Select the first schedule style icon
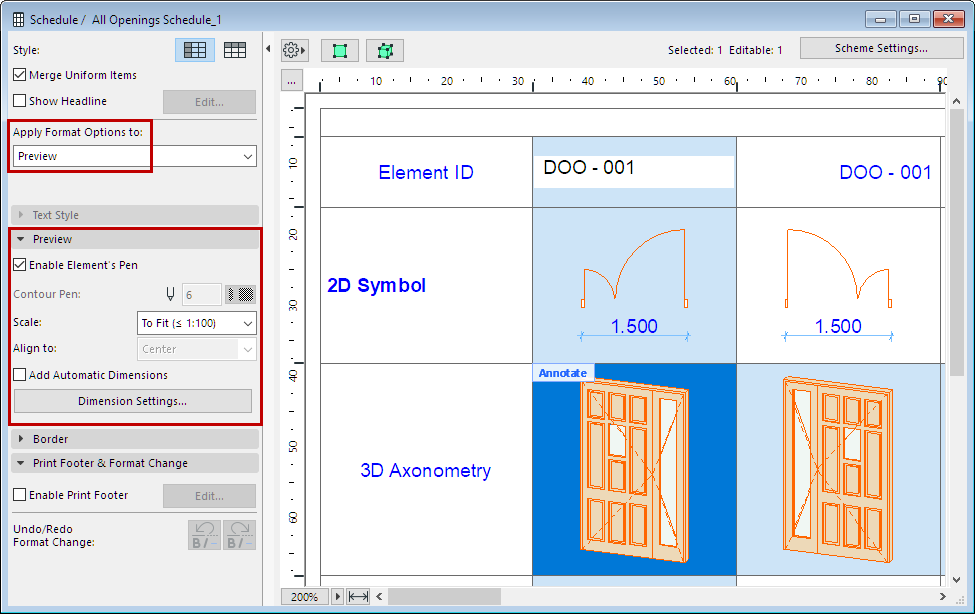975x614 pixels. [x=195, y=50]
